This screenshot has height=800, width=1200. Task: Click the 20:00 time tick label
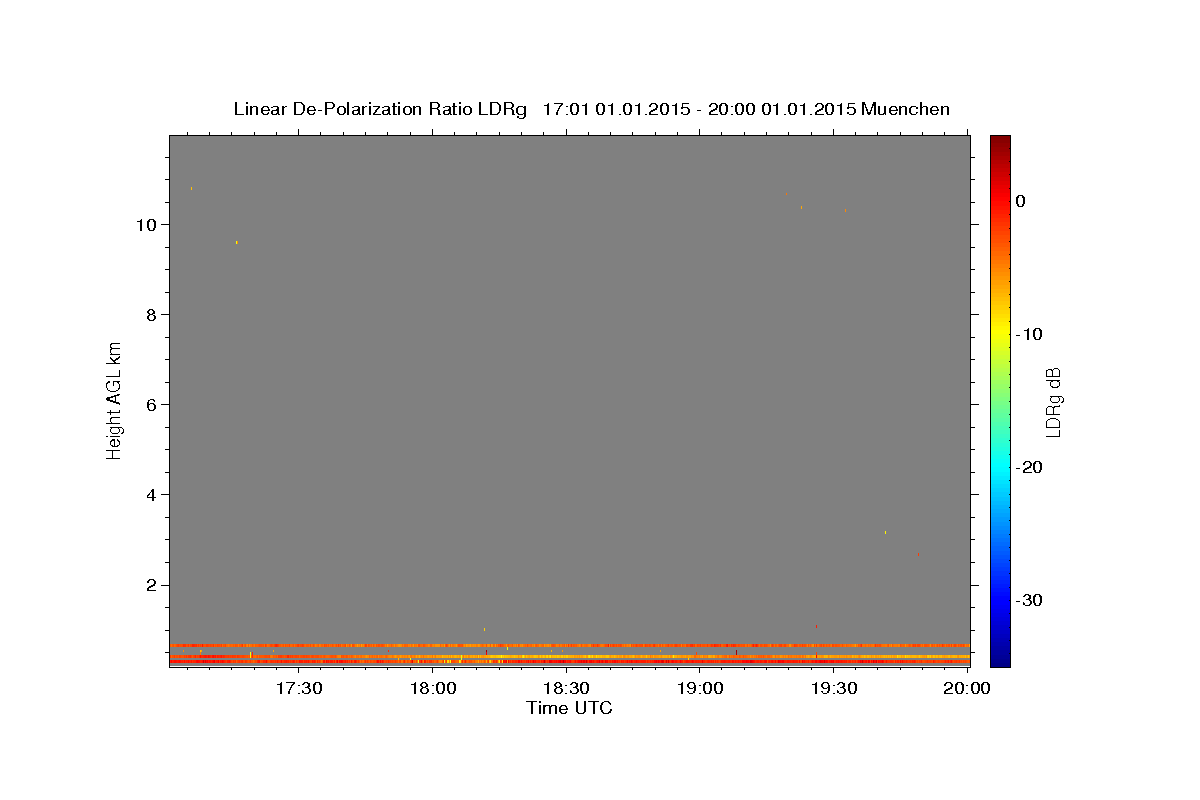tap(967, 688)
